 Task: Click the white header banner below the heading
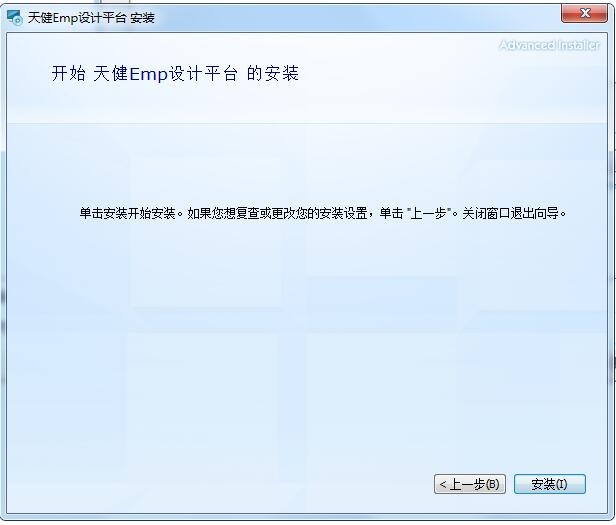(x=306, y=104)
